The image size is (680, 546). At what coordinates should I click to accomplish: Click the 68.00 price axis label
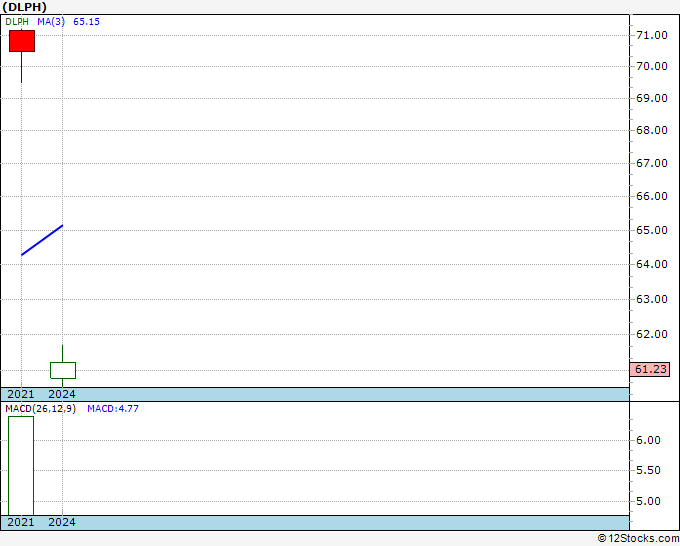click(x=651, y=130)
